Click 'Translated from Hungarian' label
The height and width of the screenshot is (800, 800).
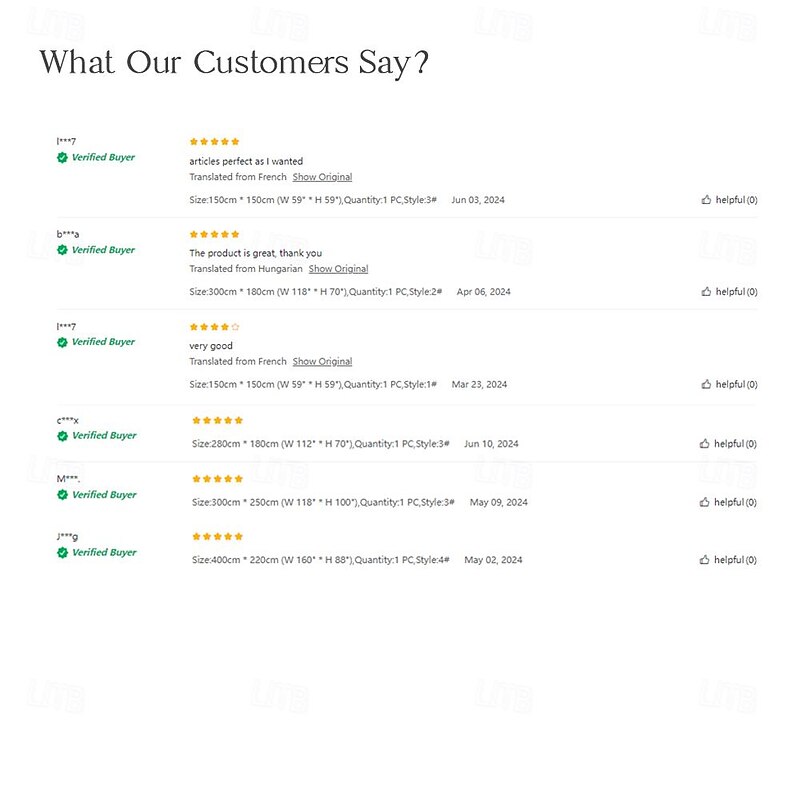click(x=246, y=269)
